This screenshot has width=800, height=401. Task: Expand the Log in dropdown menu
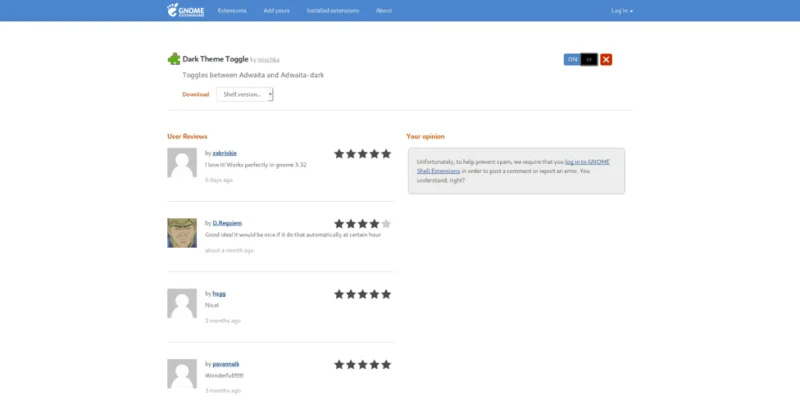point(621,11)
